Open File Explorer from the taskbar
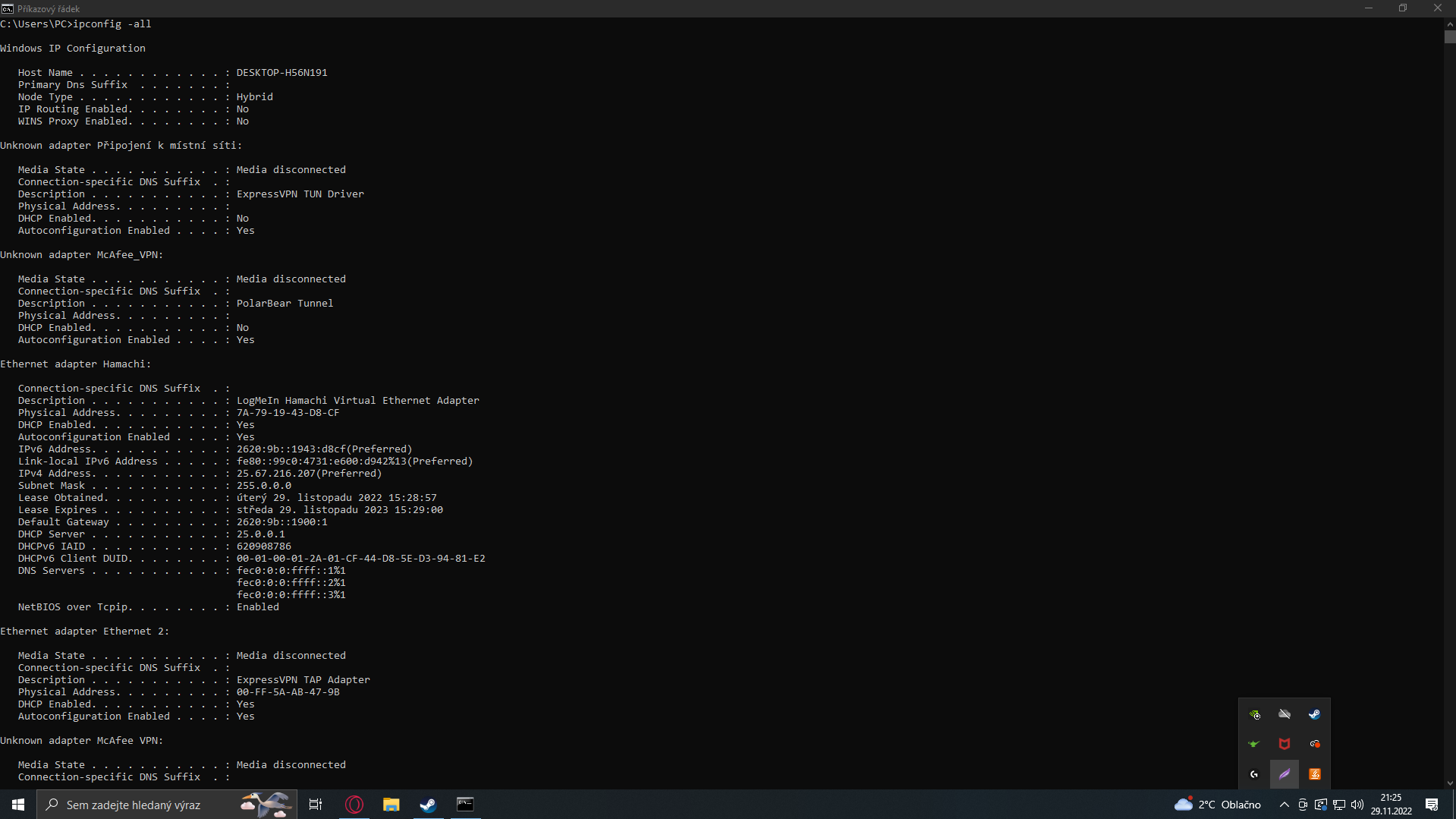1456x819 pixels. 391,805
